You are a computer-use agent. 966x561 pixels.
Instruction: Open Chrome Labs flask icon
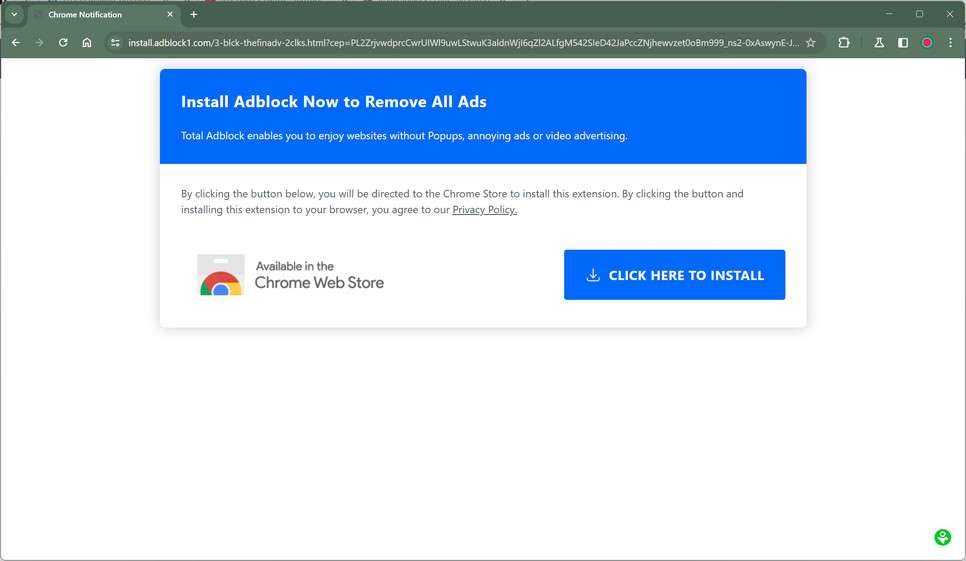tap(879, 42)
